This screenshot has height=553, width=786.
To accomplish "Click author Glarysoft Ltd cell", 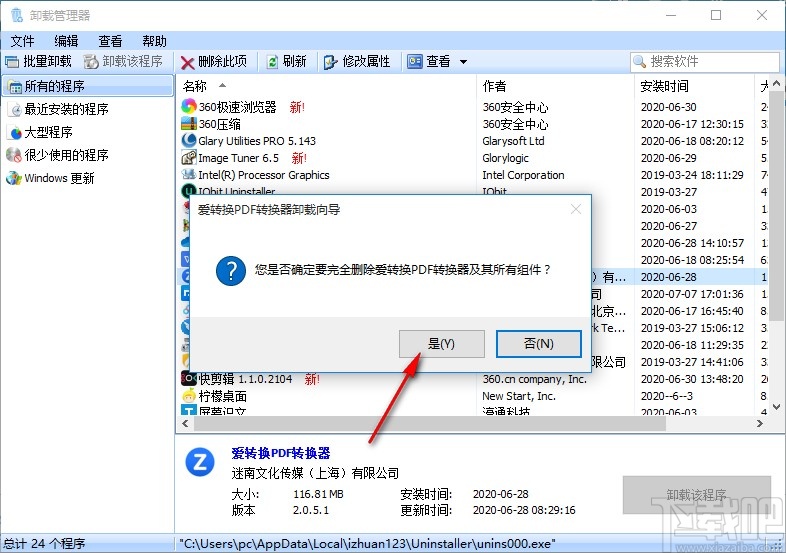I will (513, 141).
